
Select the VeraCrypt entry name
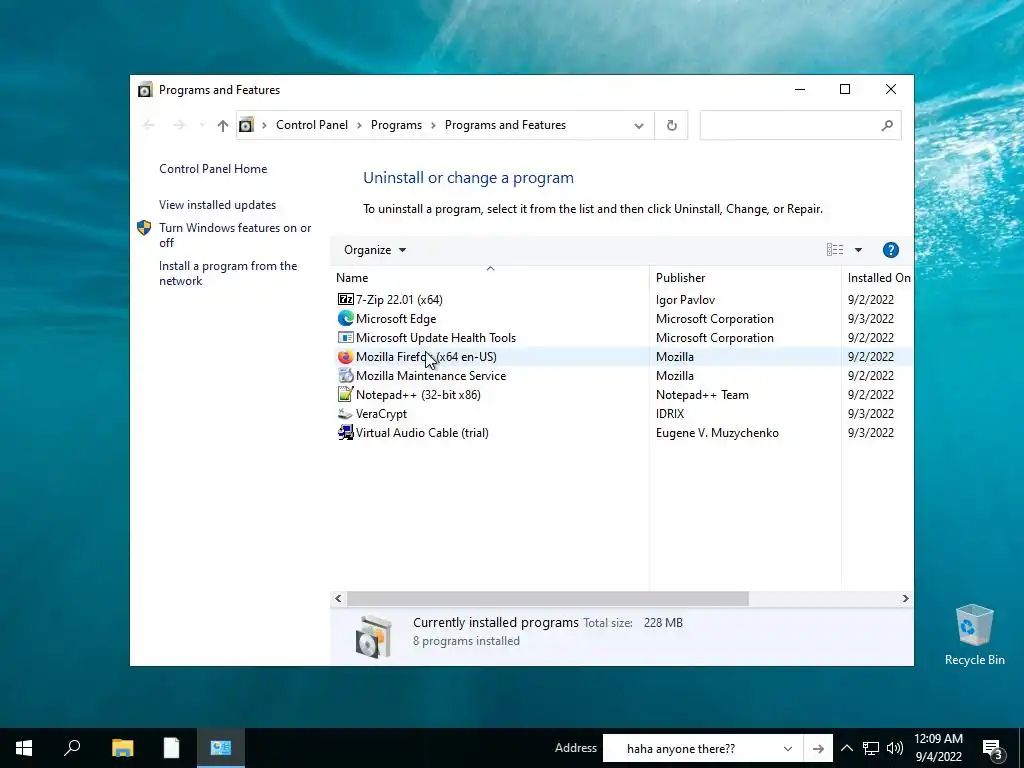pos(381,413)
